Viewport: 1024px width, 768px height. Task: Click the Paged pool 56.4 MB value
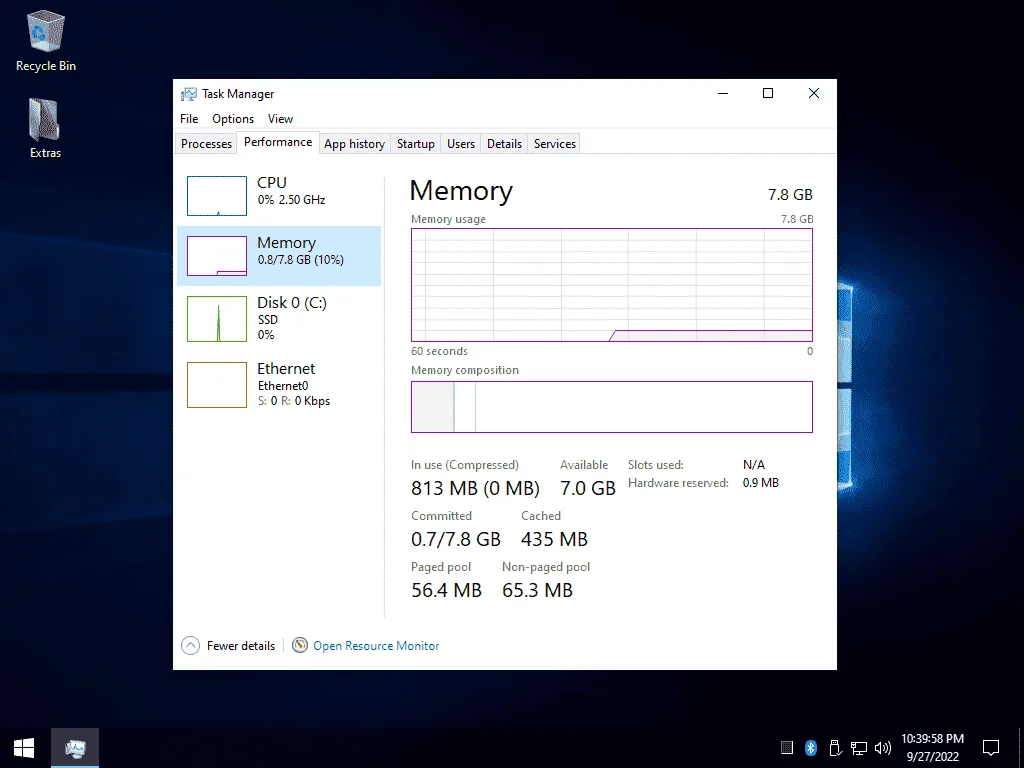446,590
